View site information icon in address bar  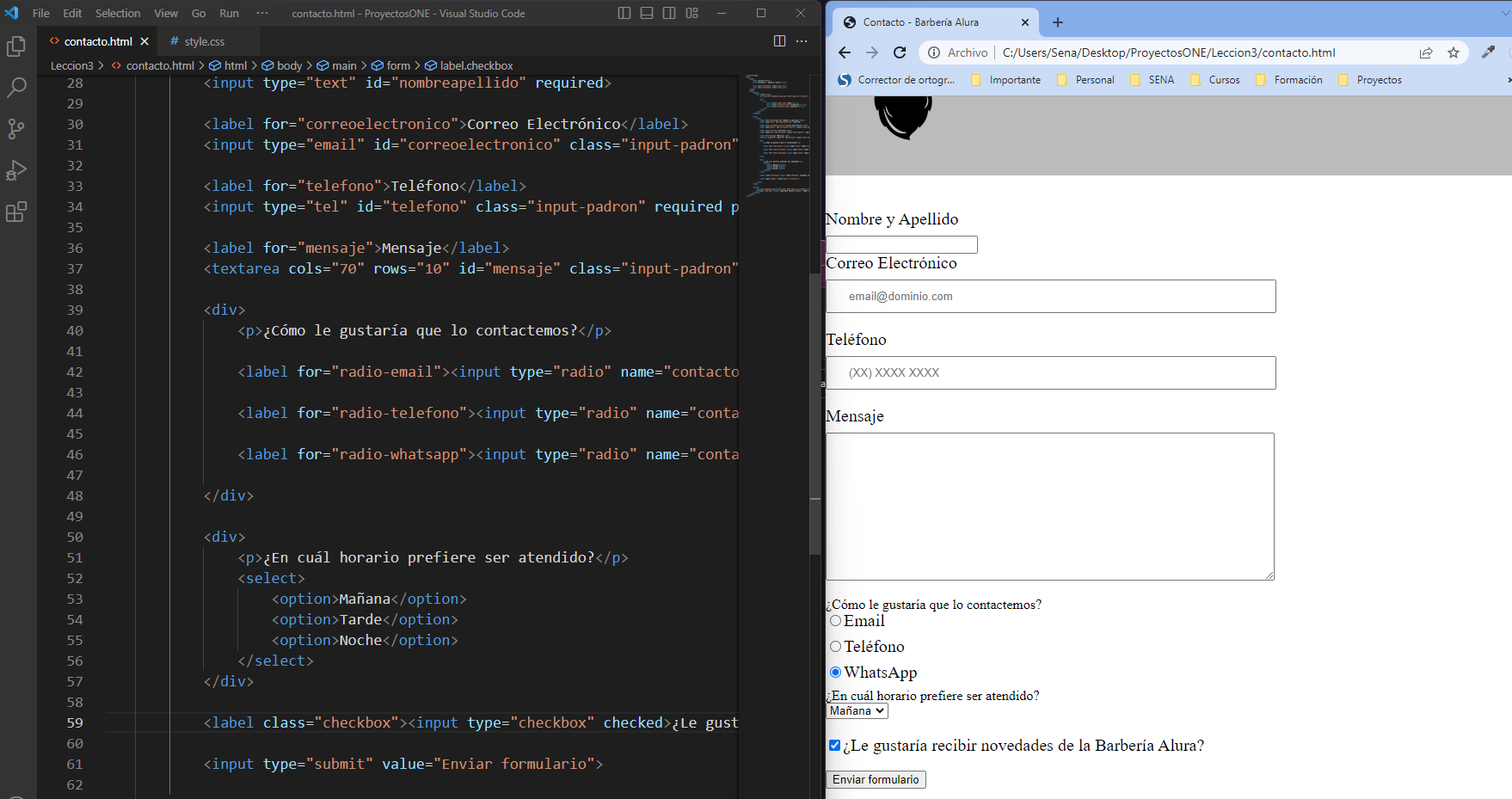pyautogui.click(x=934, y=52)
